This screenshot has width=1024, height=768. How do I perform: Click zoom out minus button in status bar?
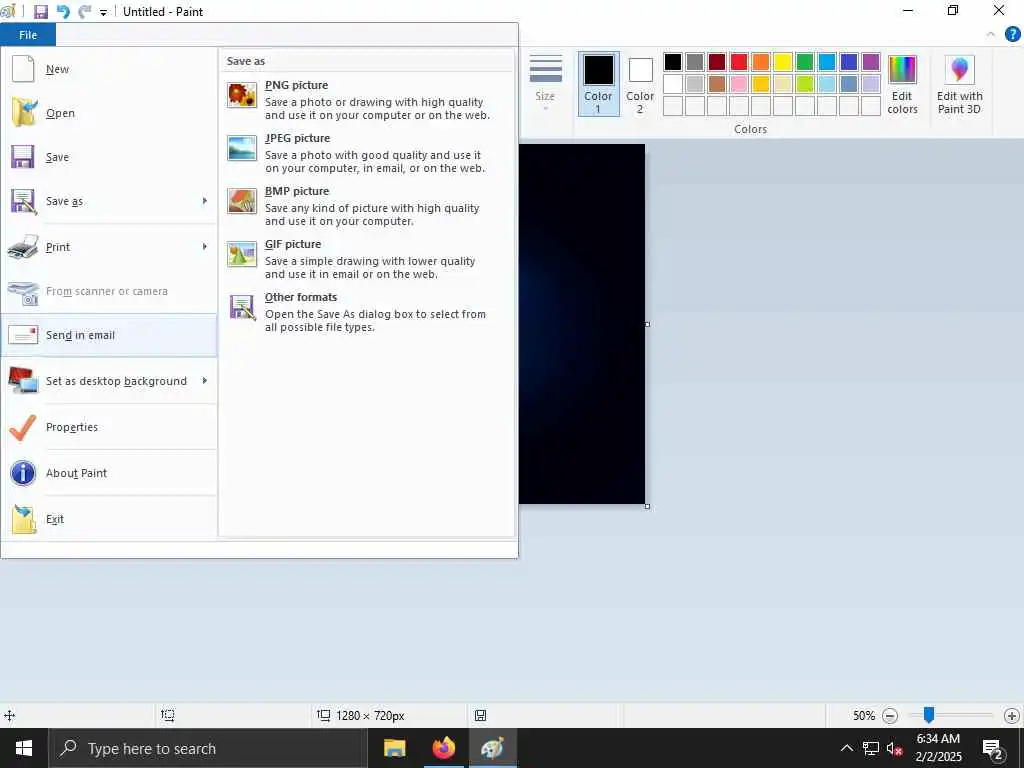point(889,716)
